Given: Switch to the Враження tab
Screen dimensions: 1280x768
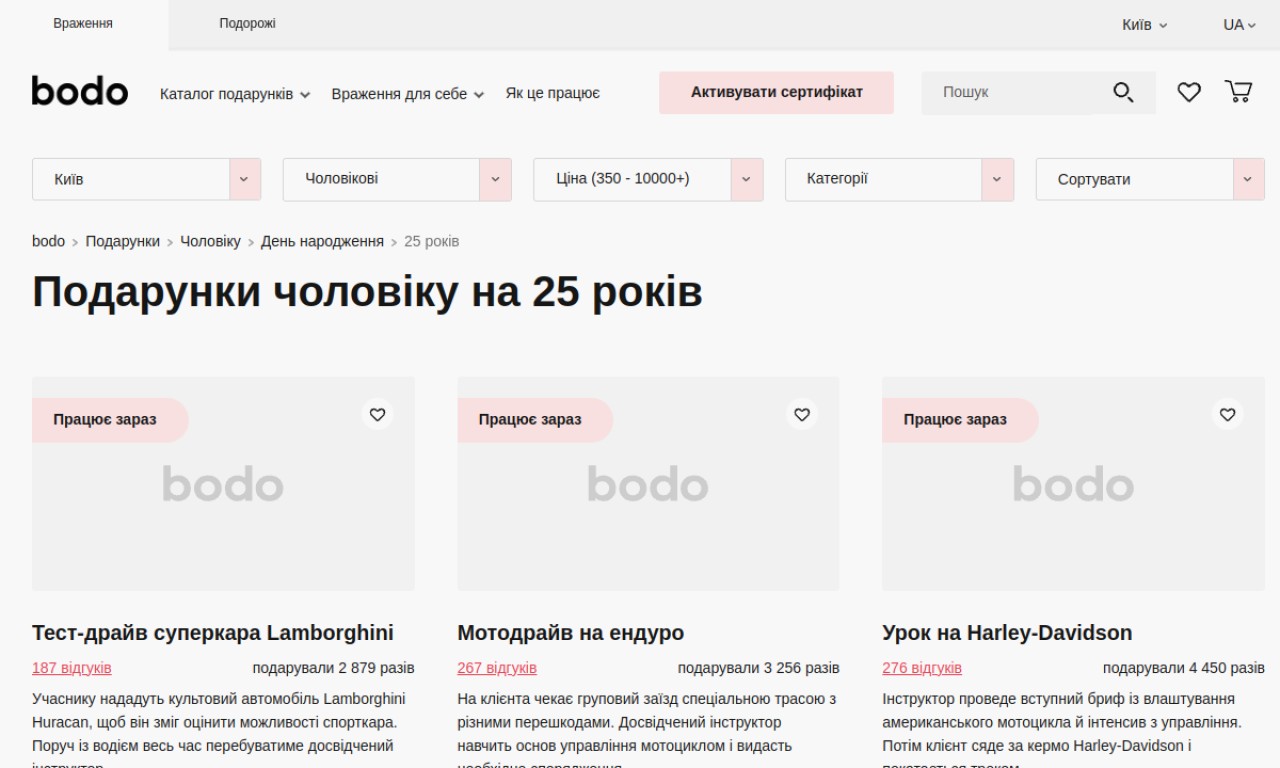Looking at the screenshot, I should (83, 23).
